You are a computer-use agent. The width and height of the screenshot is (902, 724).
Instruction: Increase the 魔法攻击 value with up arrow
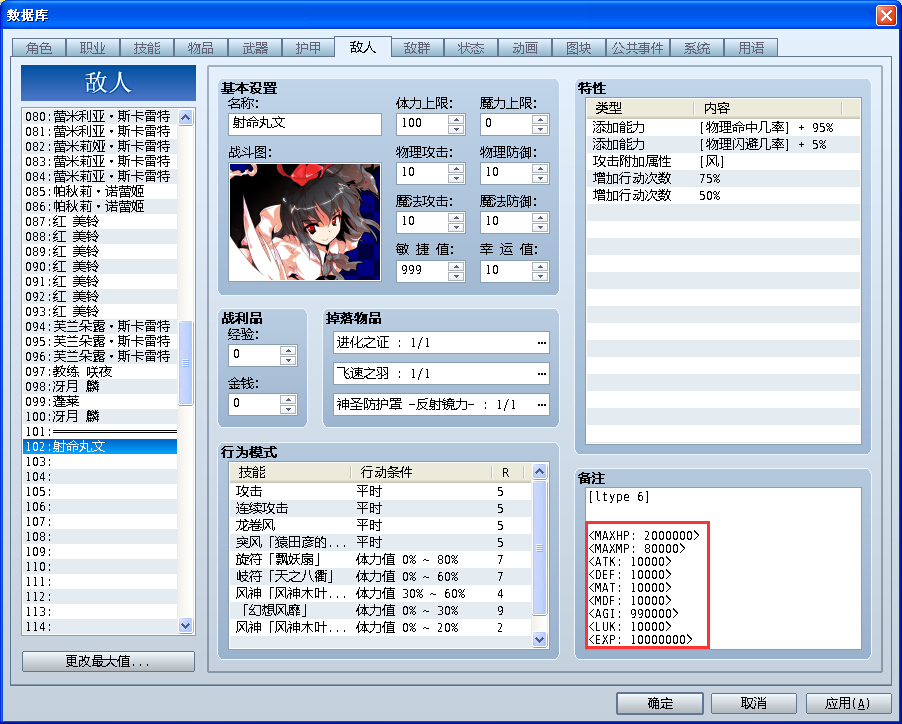click(x=456, y=217)
